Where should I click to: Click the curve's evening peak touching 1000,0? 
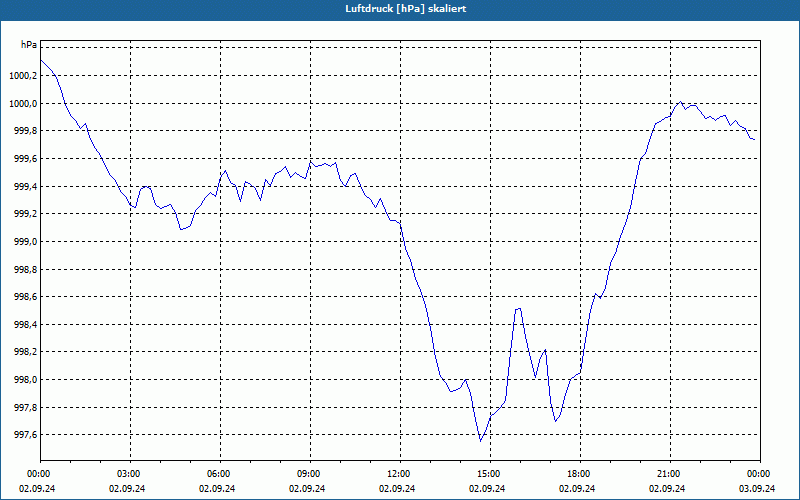(680, 102)
